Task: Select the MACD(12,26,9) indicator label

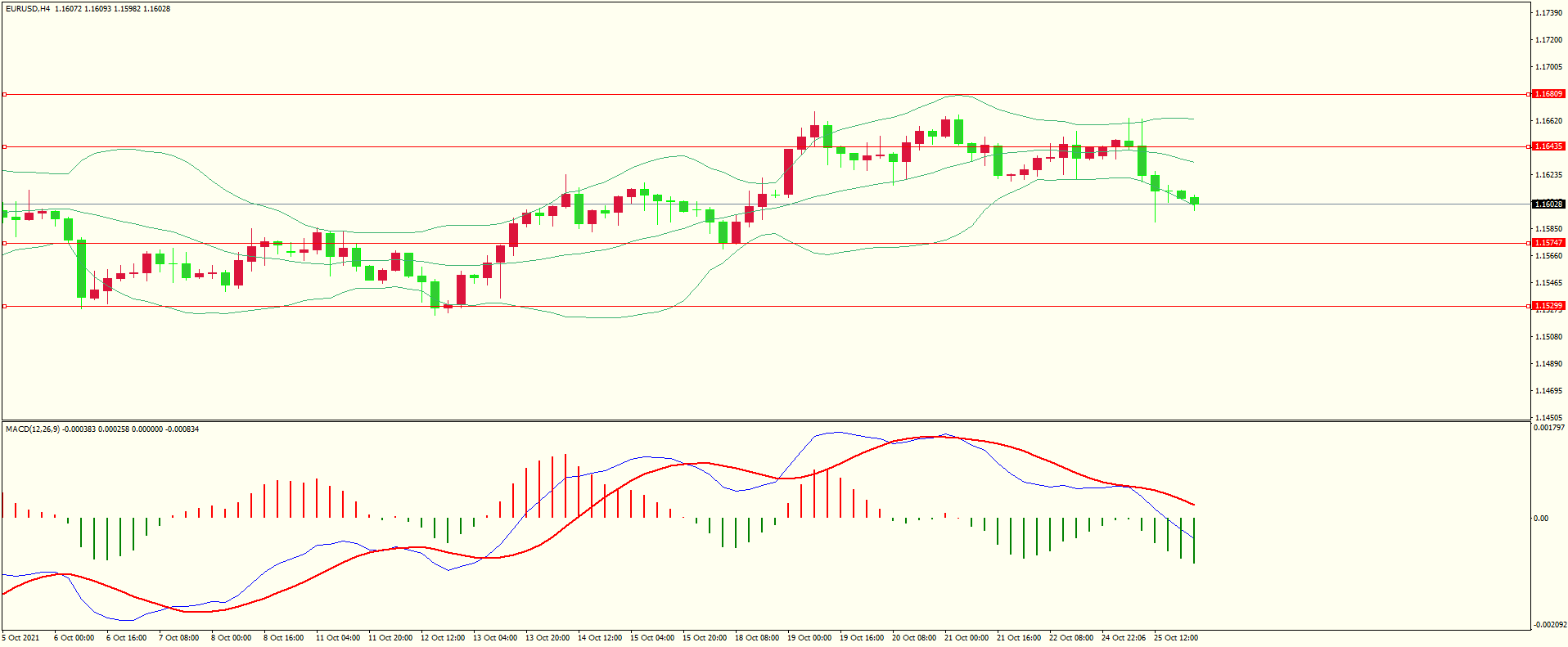Action: 33,429
